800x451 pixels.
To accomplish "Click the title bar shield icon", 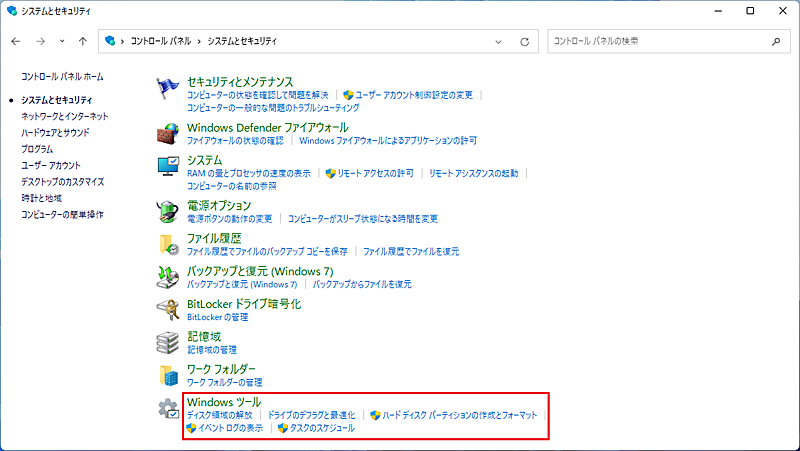I will click(12, 11).
